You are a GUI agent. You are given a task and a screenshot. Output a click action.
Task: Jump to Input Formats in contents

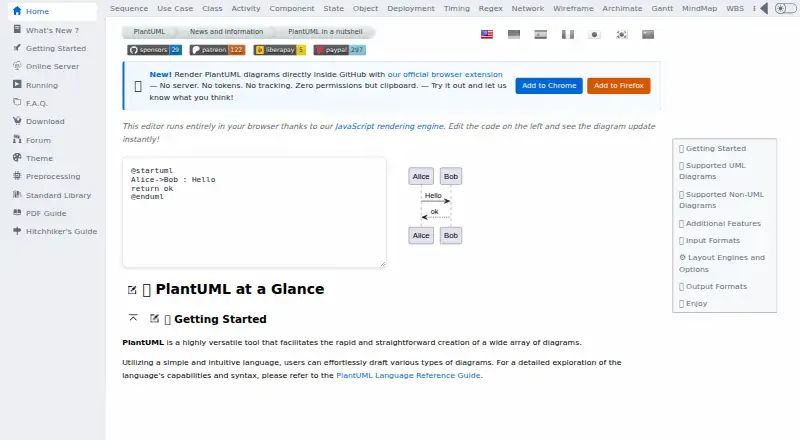tap(709, 240)
